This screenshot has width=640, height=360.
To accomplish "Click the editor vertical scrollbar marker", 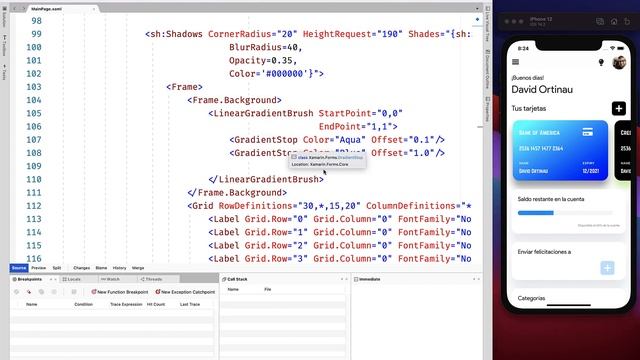I will pyautogui.click(x=480, y=127).
